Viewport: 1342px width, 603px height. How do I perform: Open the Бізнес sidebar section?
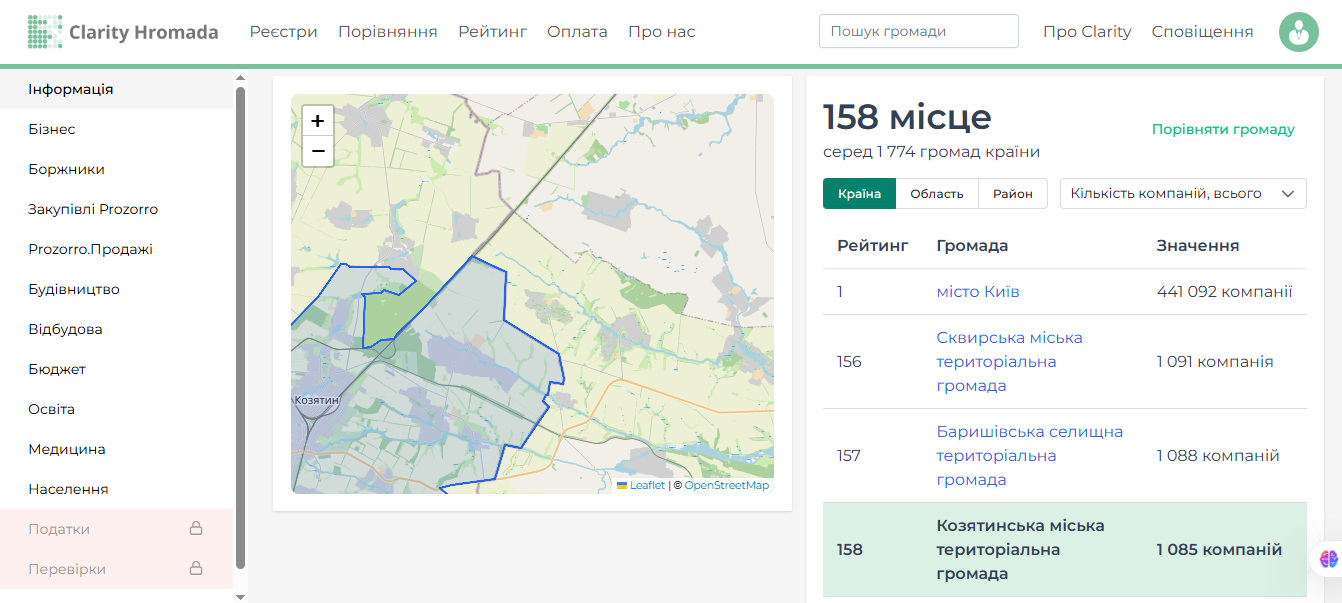[x=116, y=129]
